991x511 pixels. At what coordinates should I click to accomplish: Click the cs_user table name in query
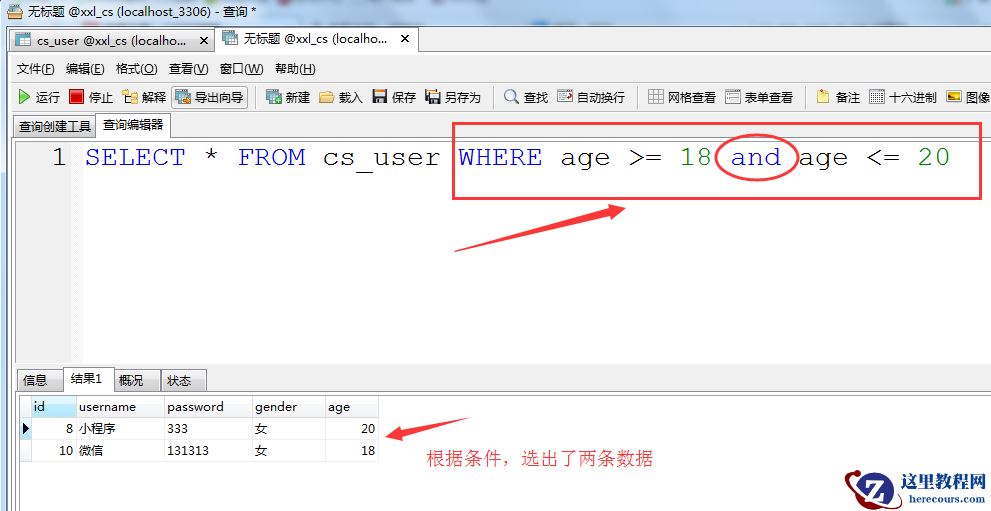point(381,158)
